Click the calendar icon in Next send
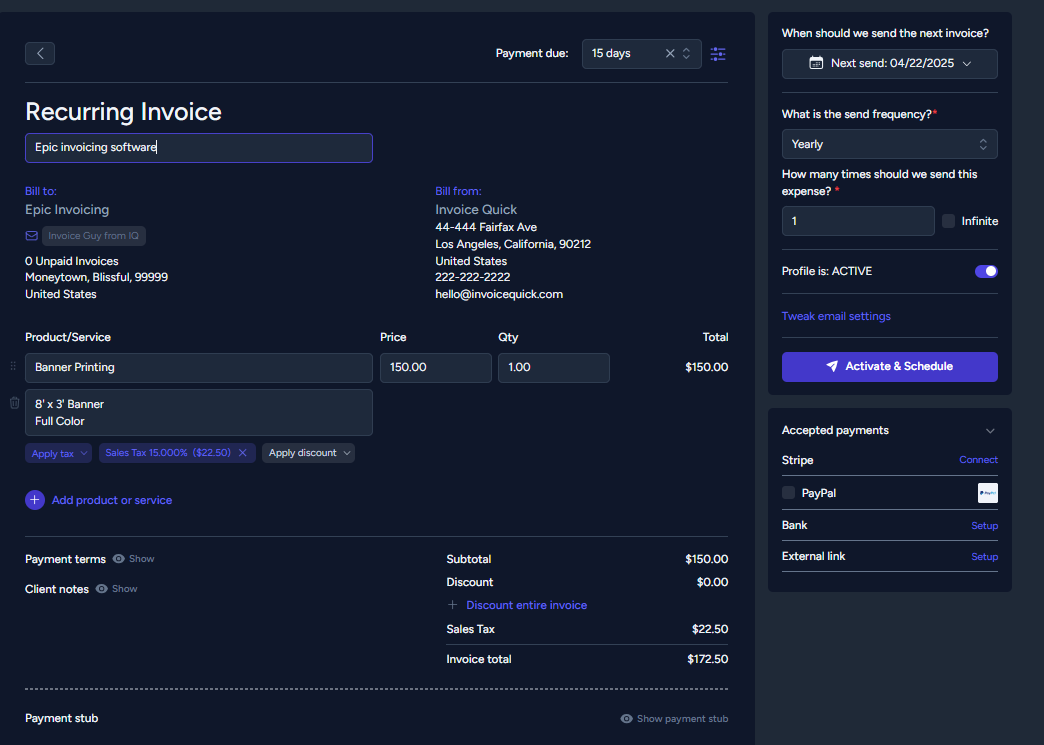The image size is (1044, 745). coord(816,63)
